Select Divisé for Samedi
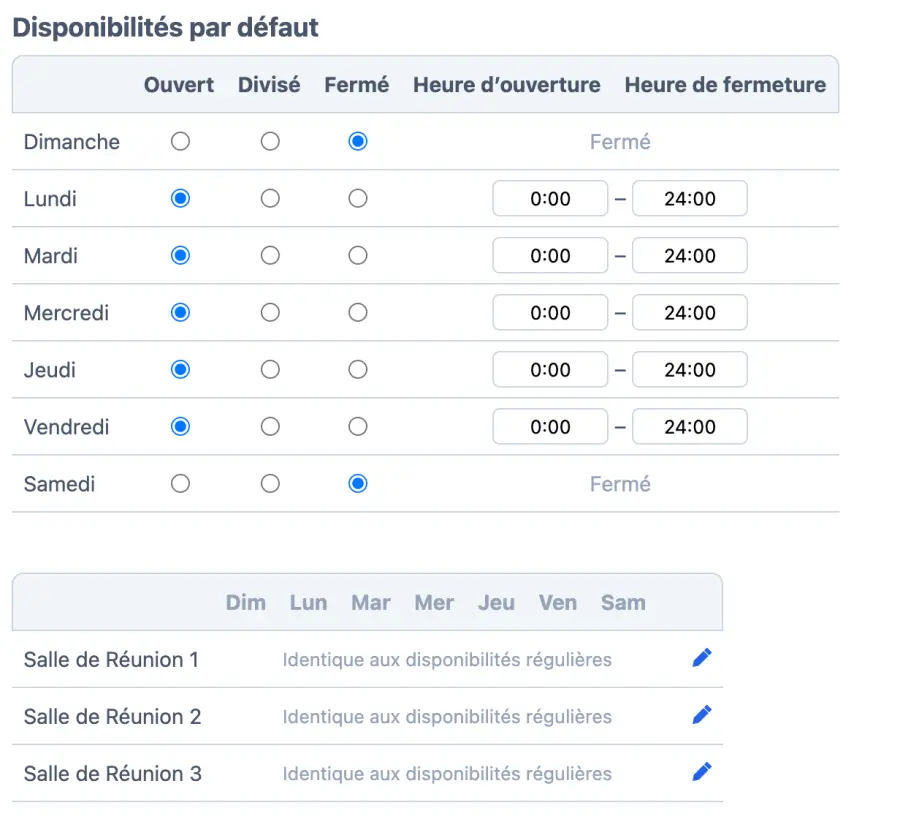Screen dimensions: 900x819 pyautogui.click(x=270, y=484)
